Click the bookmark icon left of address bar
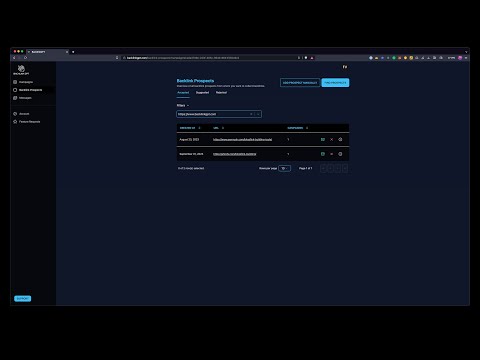480x360 pixels. pos(117,58)
